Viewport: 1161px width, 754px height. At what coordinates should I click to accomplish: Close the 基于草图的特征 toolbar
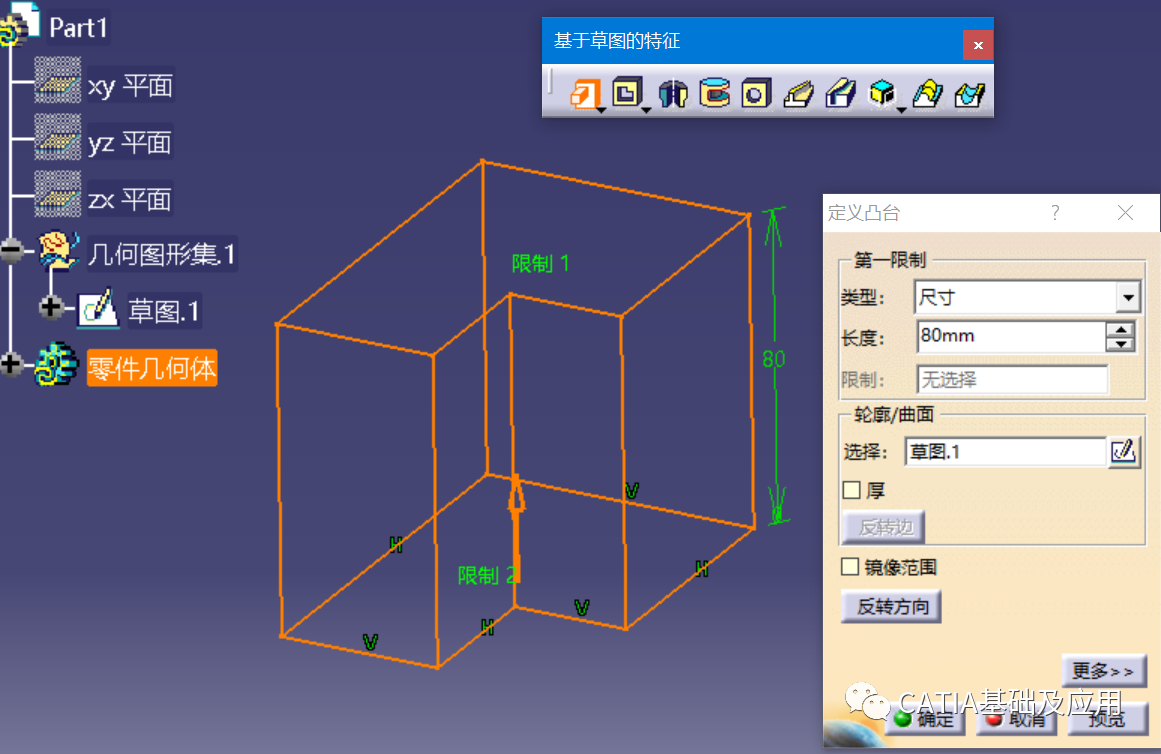977,45
